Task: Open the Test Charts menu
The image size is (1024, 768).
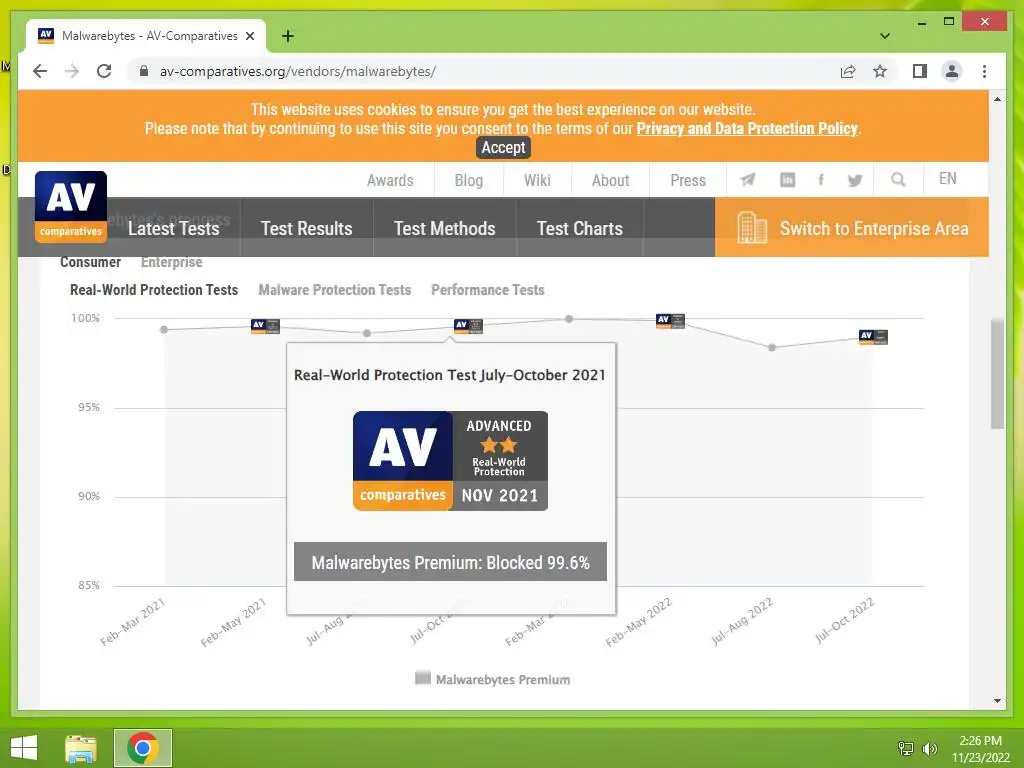Action: (579, 229)
